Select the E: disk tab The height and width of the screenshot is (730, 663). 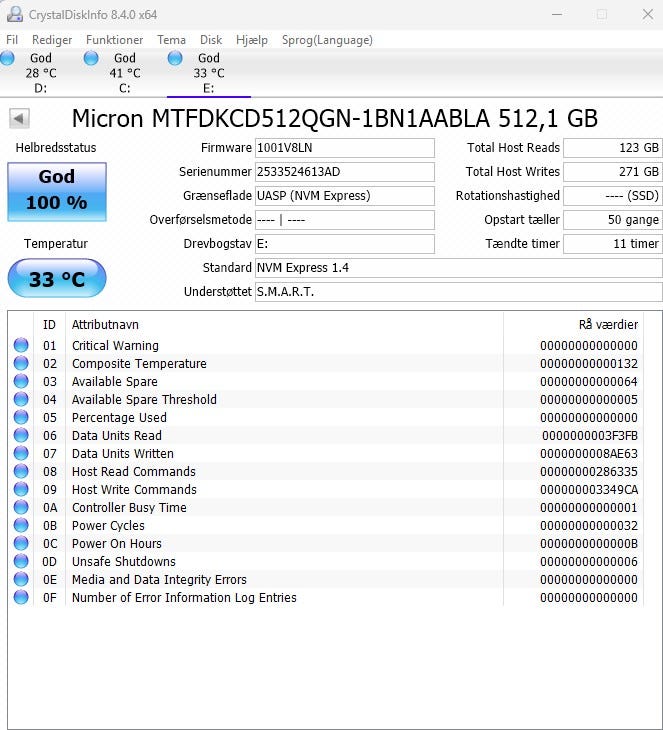point(209,73)
